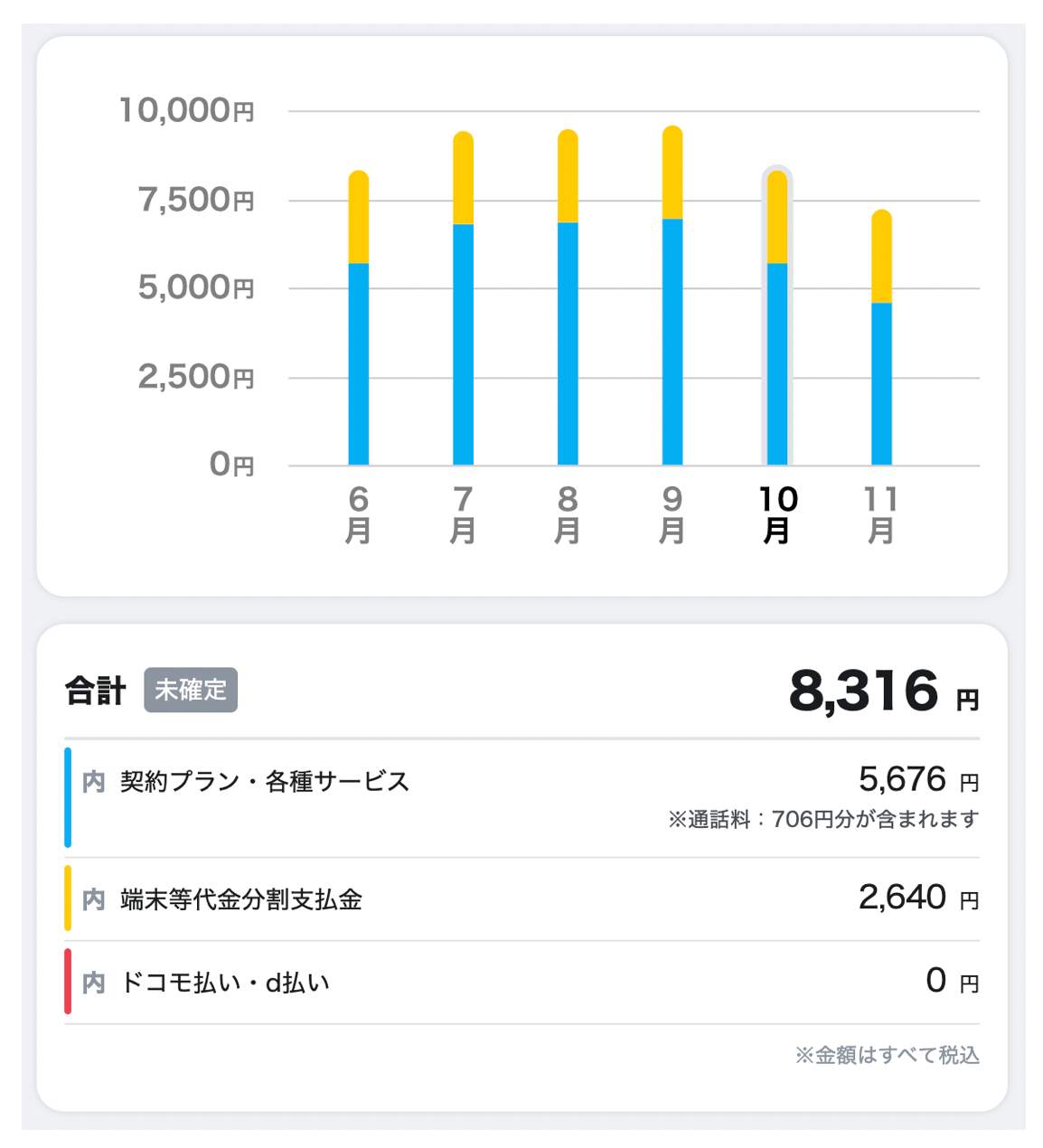Click the ※金額はすべて税込 footnote
This screenshot has width=1043, height=1148.
[x=887, y=1055]
